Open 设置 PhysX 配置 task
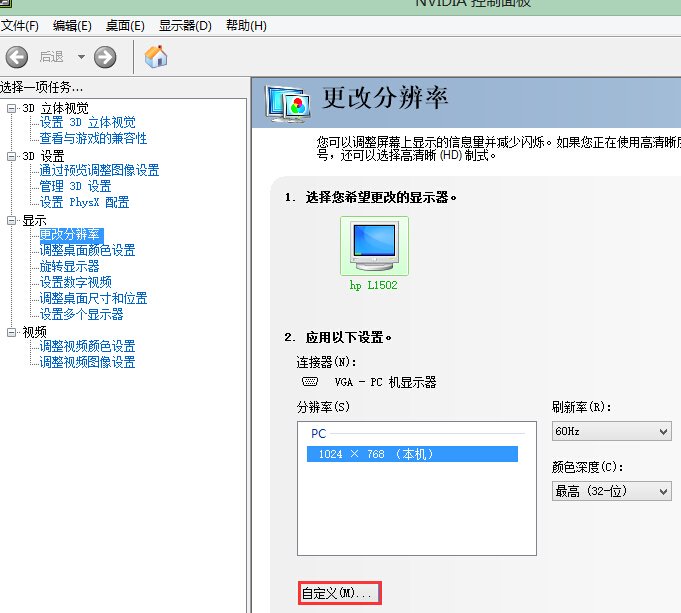The height and width of the screenshot is (613, 681). 84,202
